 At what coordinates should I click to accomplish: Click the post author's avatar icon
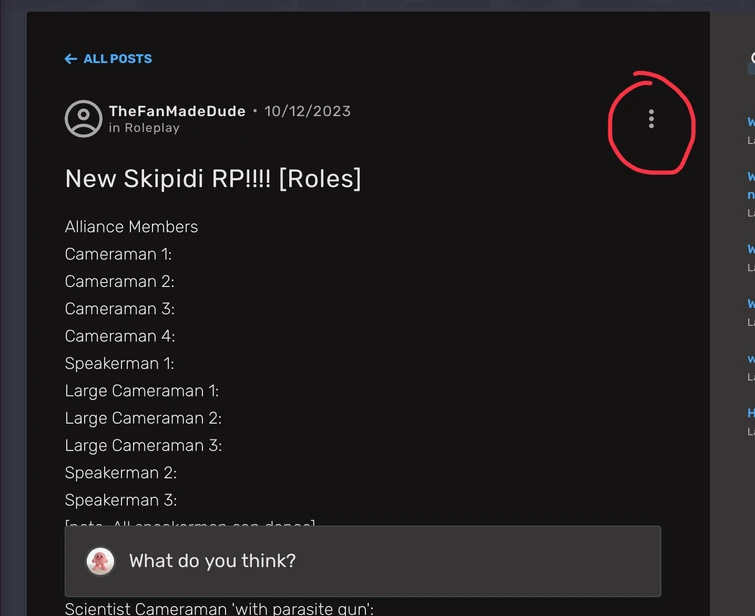[83, 119]
